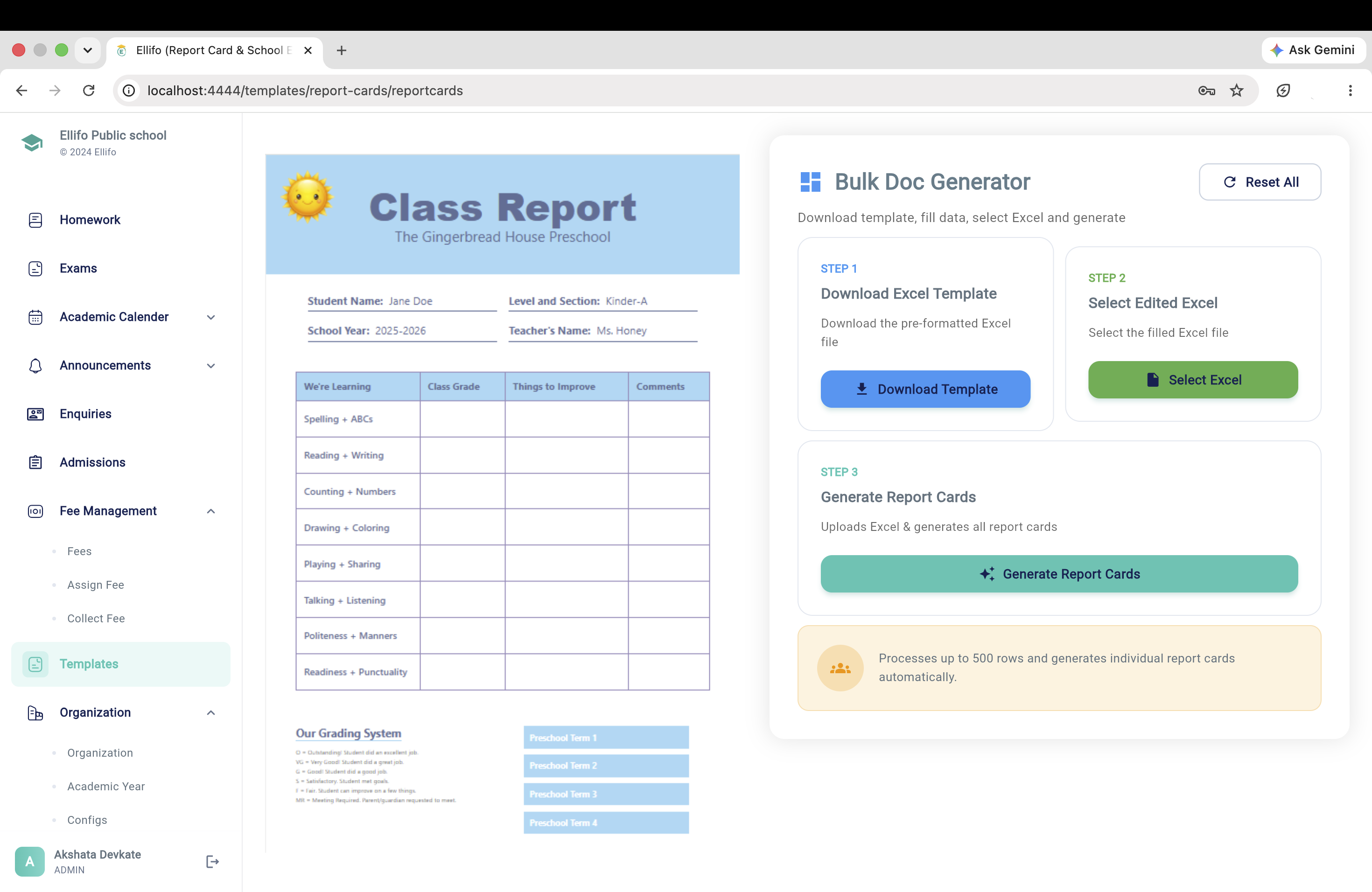Click the Ellifo Public school title
The height and width of the screenshot is (892, 1372).
[113, 135]
